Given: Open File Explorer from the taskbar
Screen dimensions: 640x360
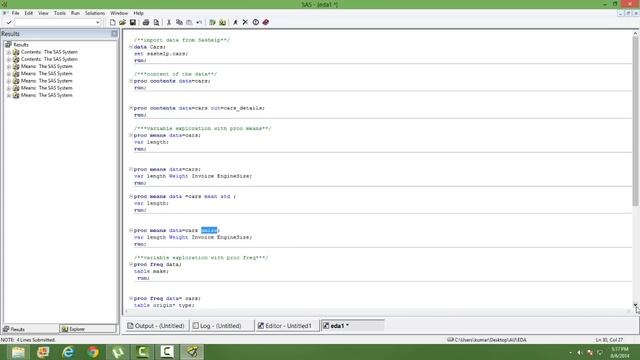Looking at the screenshot, I should [18, 352].
